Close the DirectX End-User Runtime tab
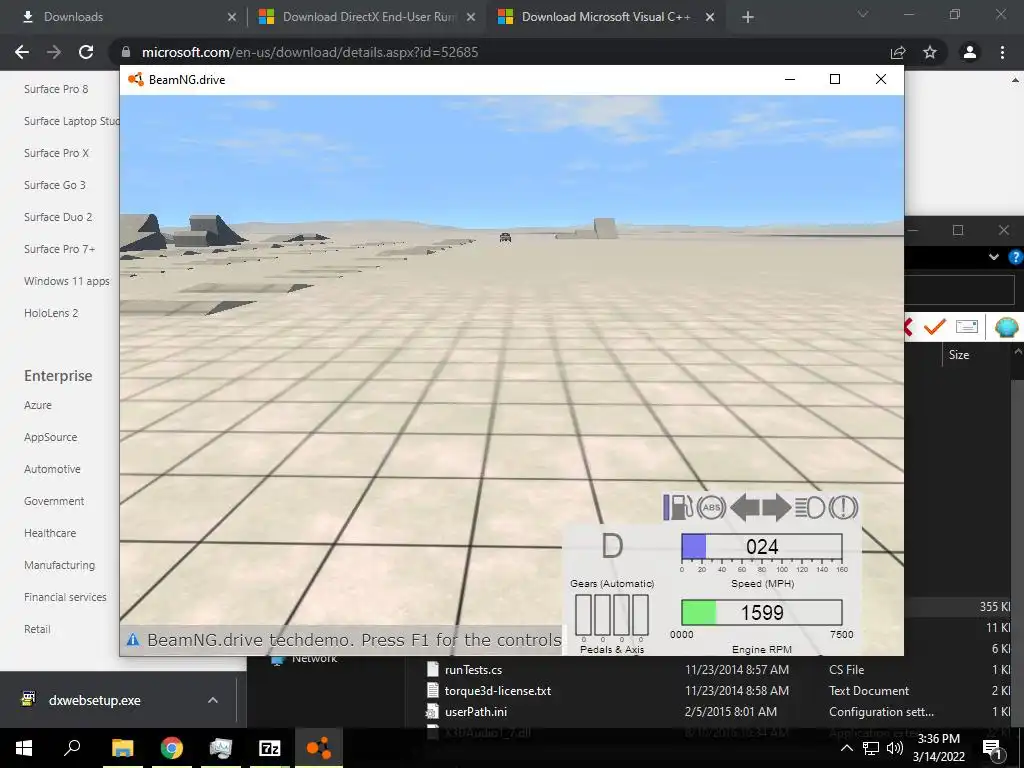Viewport: 1024px width, 768px height. click(x=471, y=17)
